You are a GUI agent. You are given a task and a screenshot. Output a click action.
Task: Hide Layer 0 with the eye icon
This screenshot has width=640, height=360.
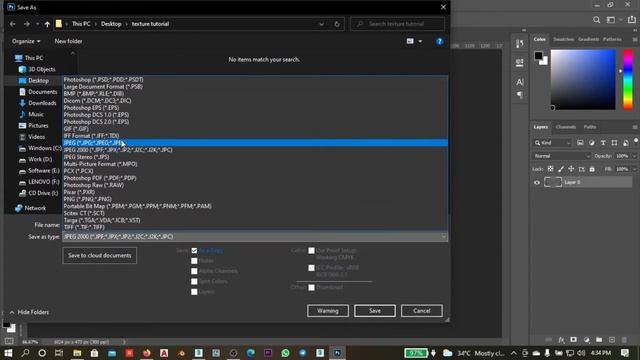537,182
